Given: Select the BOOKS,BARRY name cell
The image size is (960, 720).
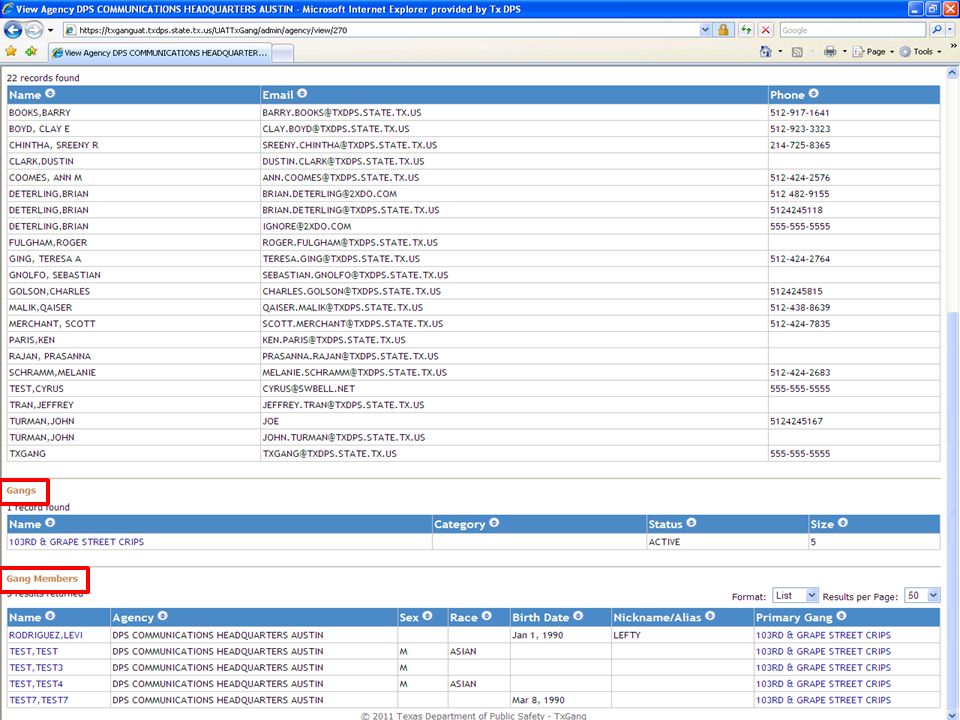Looking at the screenshot, I should [133, 113].
